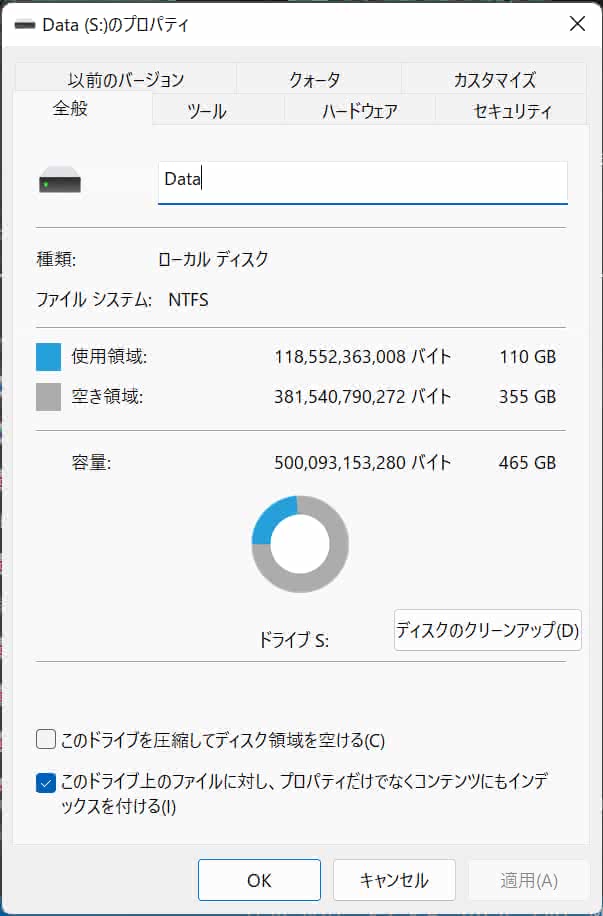Image resolution: width=603 pixels, height=916 pixels.
Task: Close the properties dialog window
Action: pos(577,25)
